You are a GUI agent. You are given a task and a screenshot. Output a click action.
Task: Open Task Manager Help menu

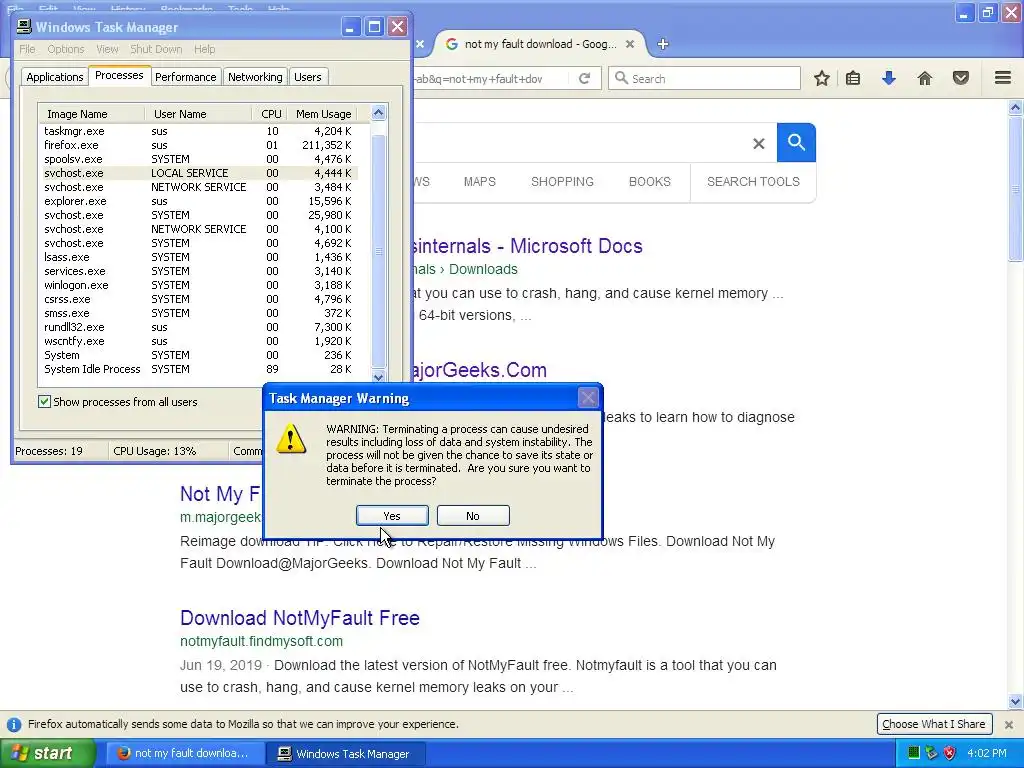point(204,49)
